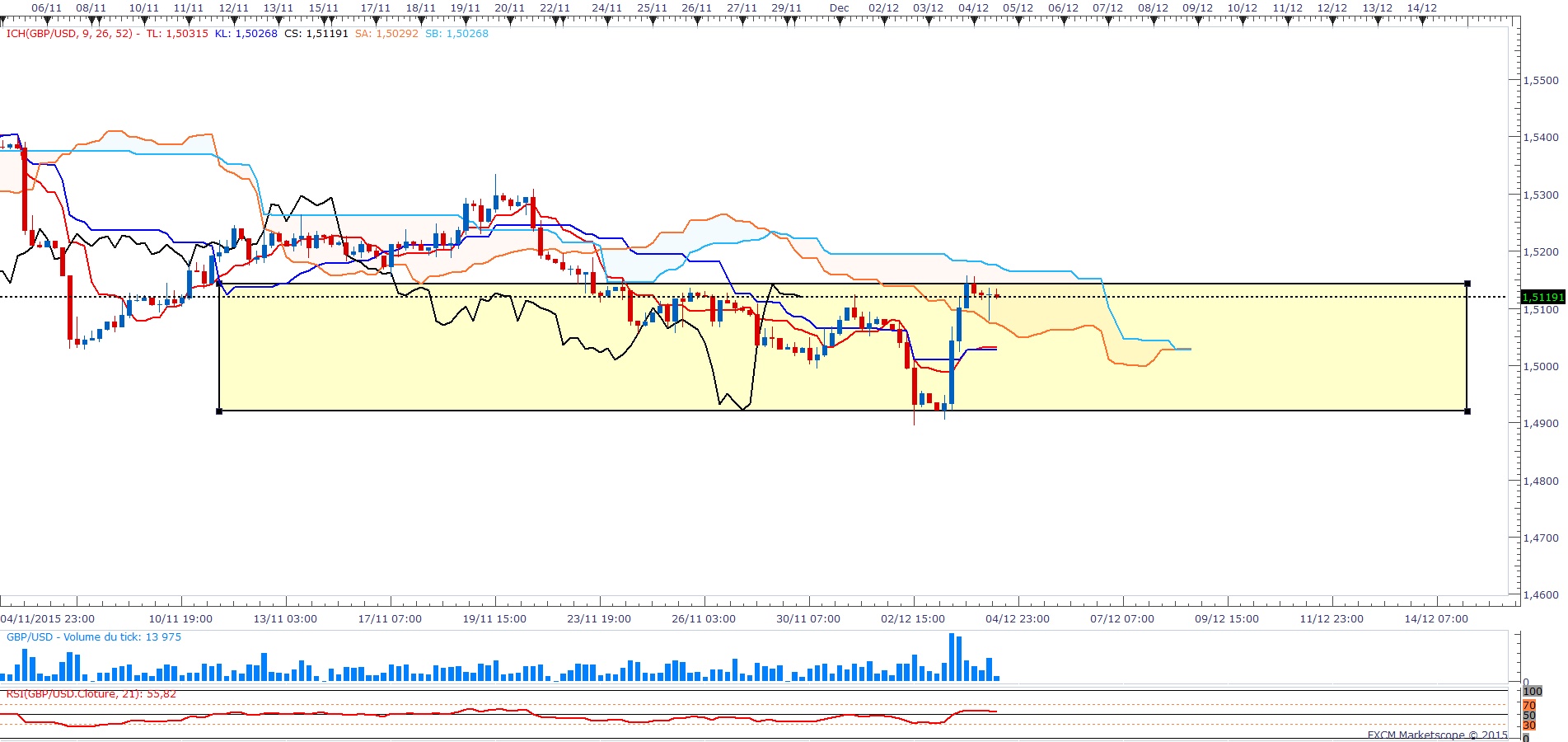Image resolution: width=1568 pixels, height=742 pixels.
Task: Click the RSI 30 oversold level marker
Action: point(1529,726)
